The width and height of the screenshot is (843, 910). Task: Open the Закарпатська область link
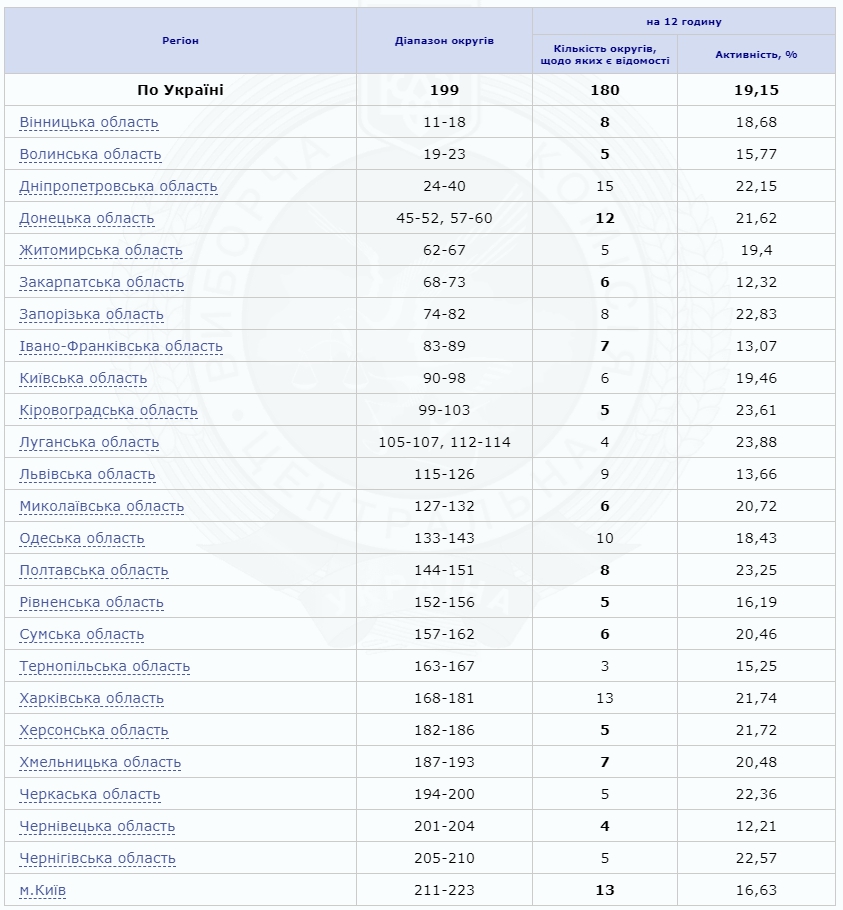[102, 282]
